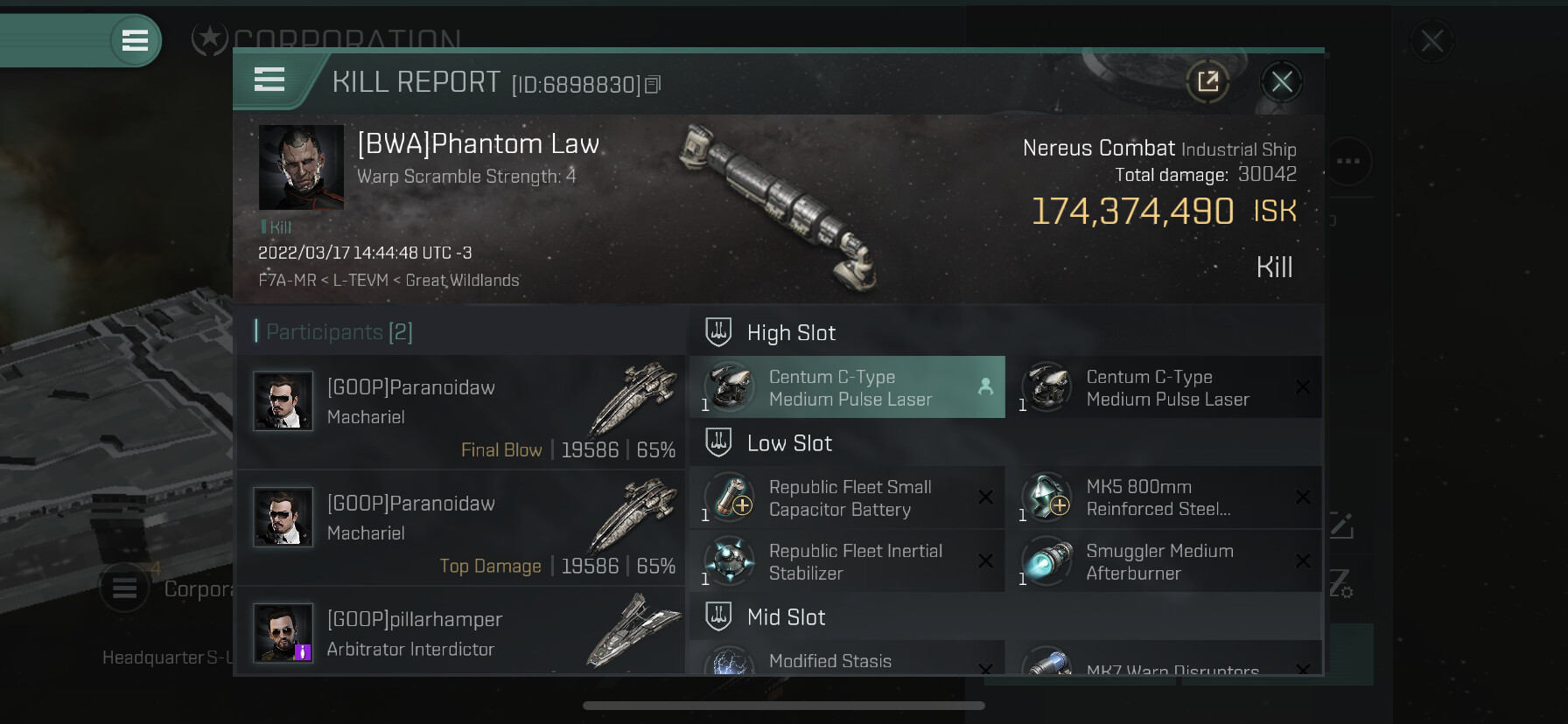The image size is (1568, 724).
Task: Toggle X on Republic Fleet Inertial Stabilizer
Action: pos(985,561)
